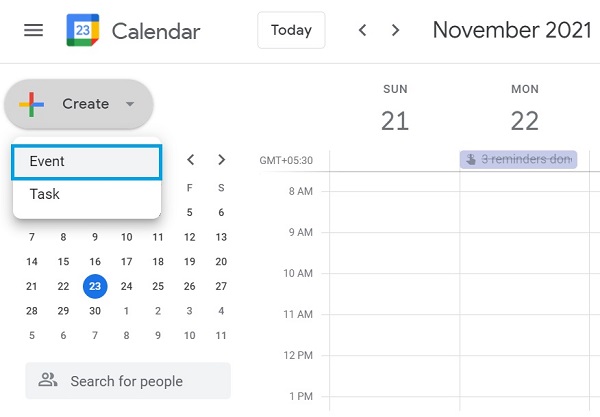Pick November 30 in the mini calendar

coord(95,311)
